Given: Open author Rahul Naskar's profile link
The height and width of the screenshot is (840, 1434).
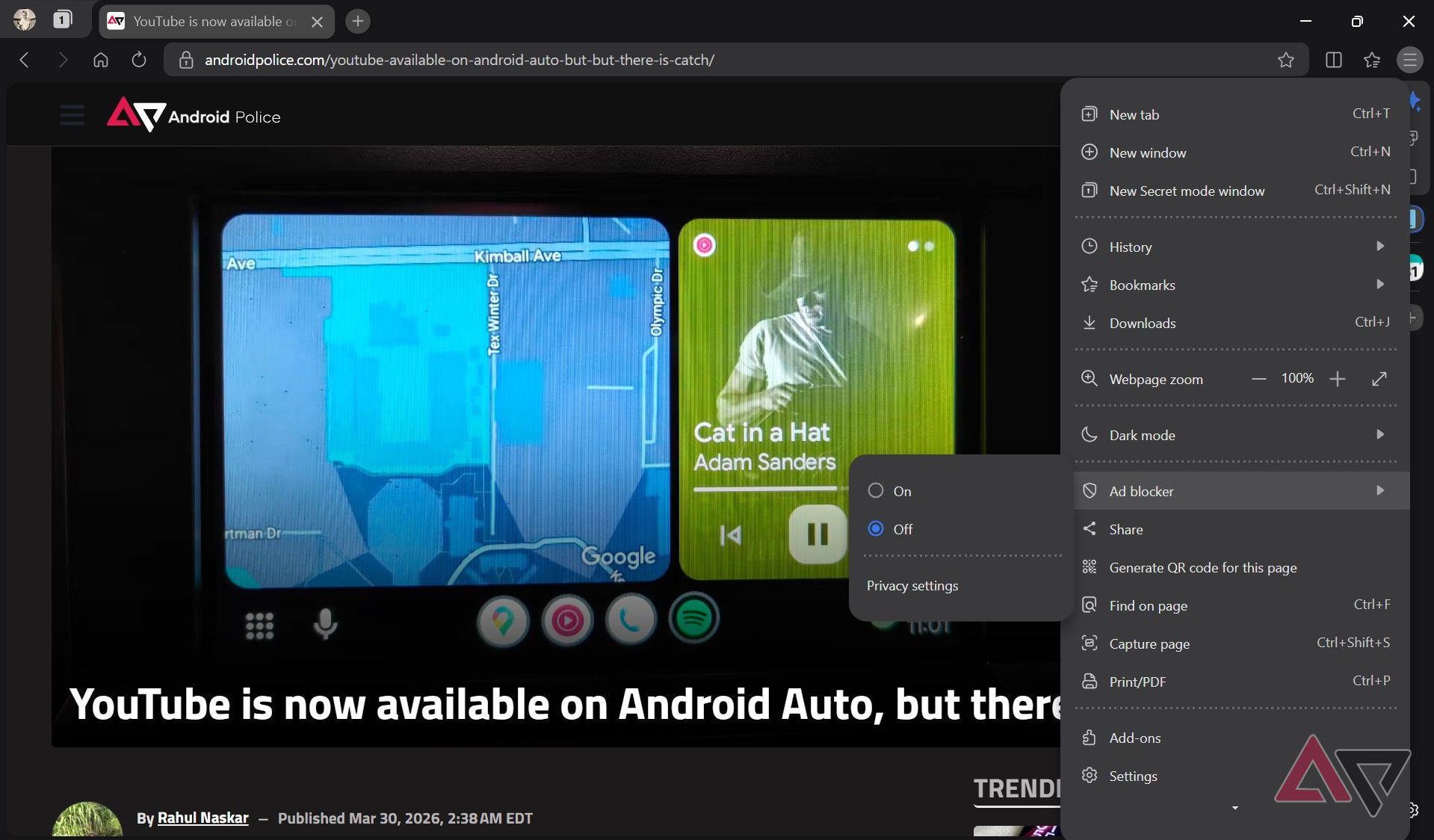Looking at the screenshot, I should coord(203,818).
